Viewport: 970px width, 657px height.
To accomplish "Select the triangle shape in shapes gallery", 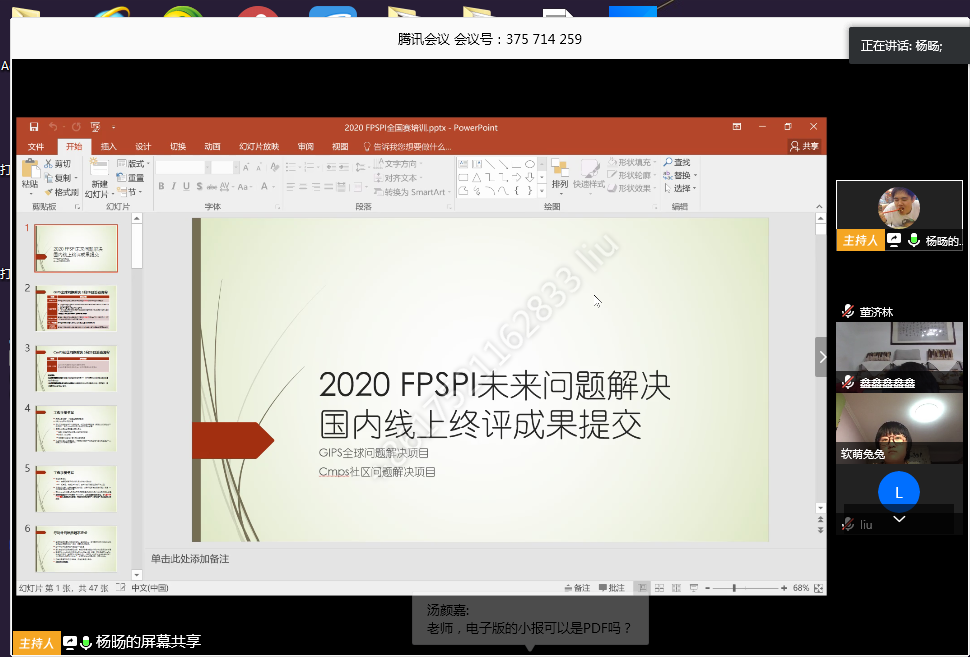I will pyautogui.click(x=476, y=178).
